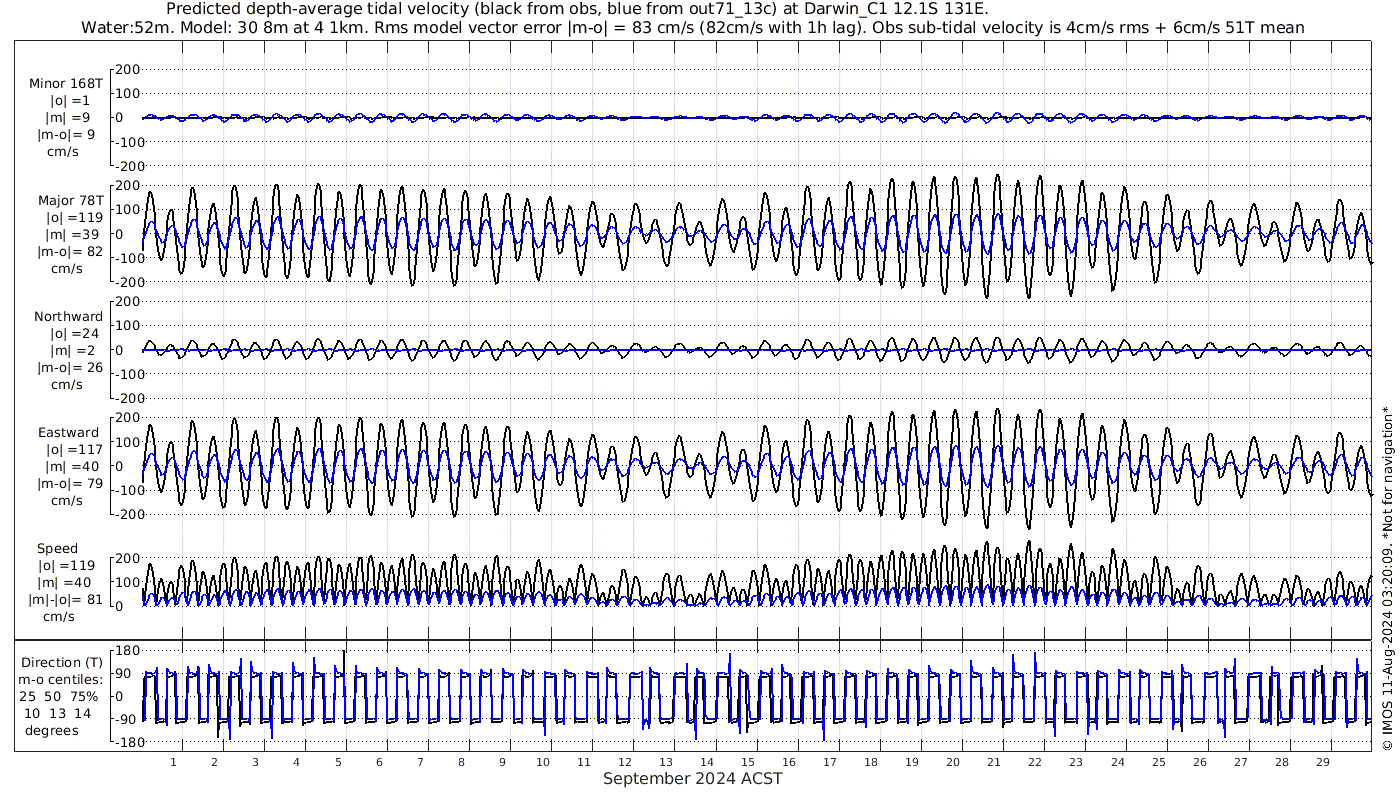Click the 'Water:52m. Model: 30 8m' subtitle line
Image resolution: width=1400 pixels, height=800 pixels.
692,27
